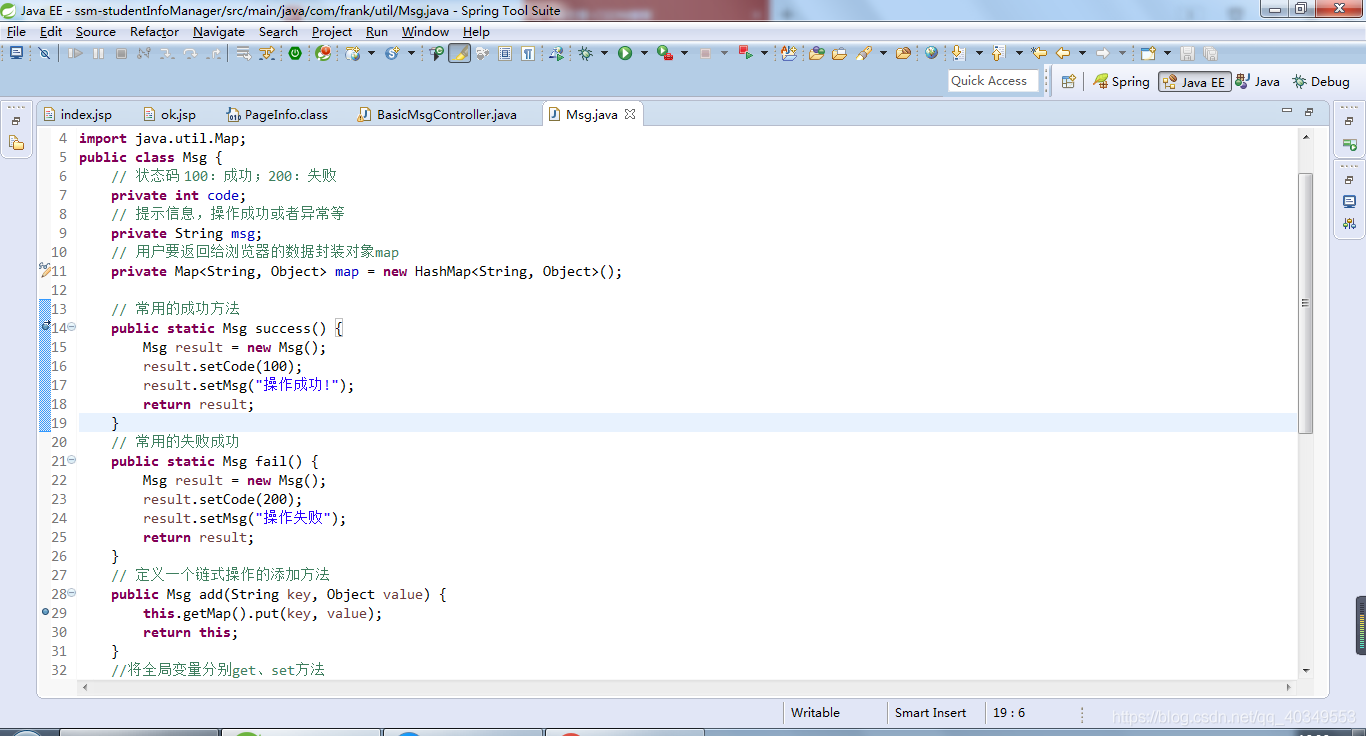Switch to the Debug perspective
Viewport: 1366px width, 736px height.
point(1320,82)
